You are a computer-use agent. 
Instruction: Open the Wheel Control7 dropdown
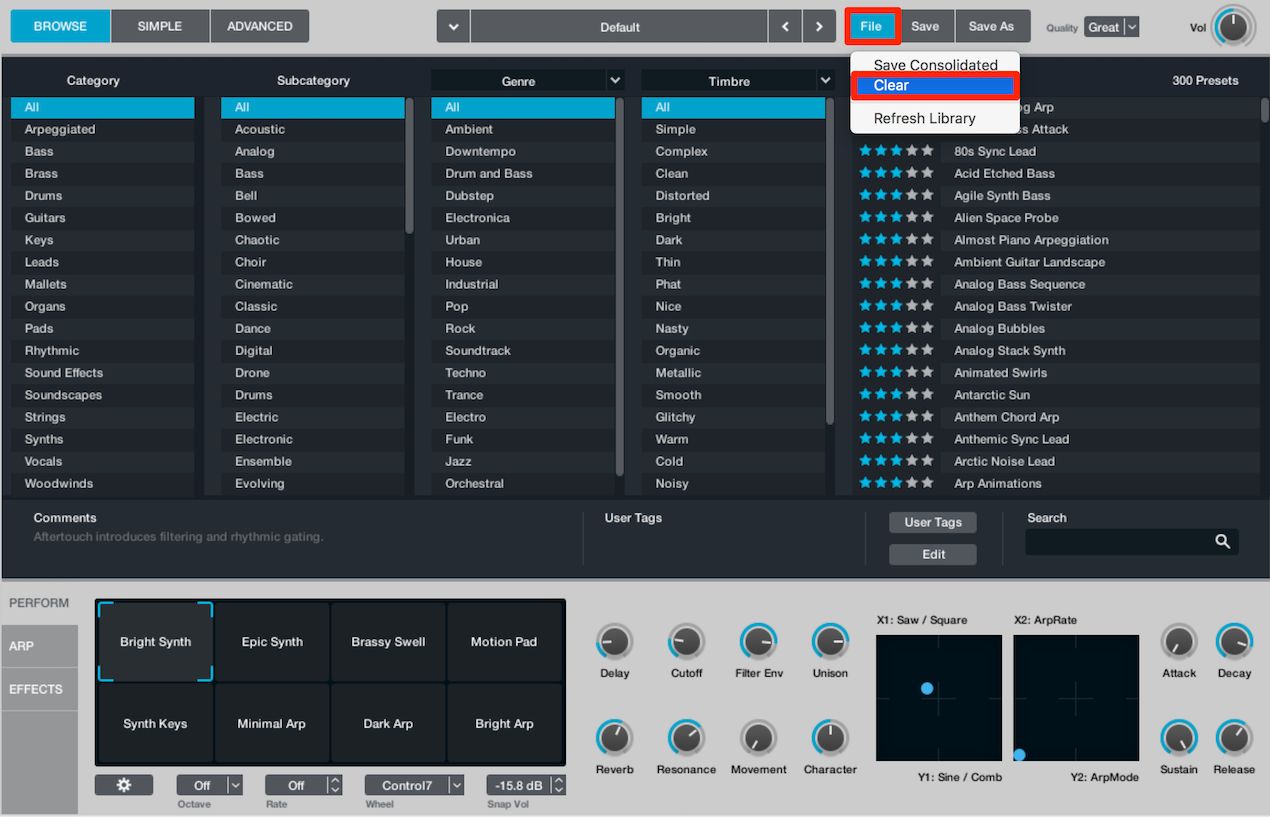(414, 785)
